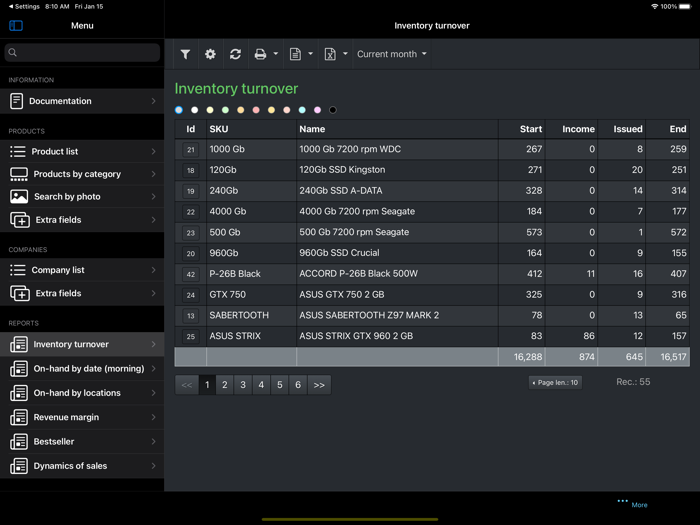The height and width of the screenshot is (525, 700).
Task: Click the magnifier icon in search field
Action: [12, 53]
